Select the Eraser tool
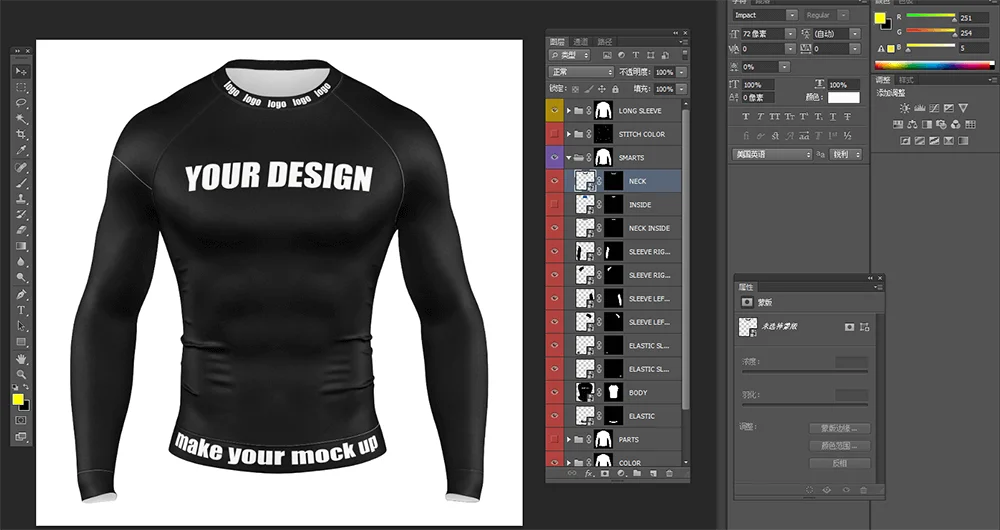 (x=21, y=230)
